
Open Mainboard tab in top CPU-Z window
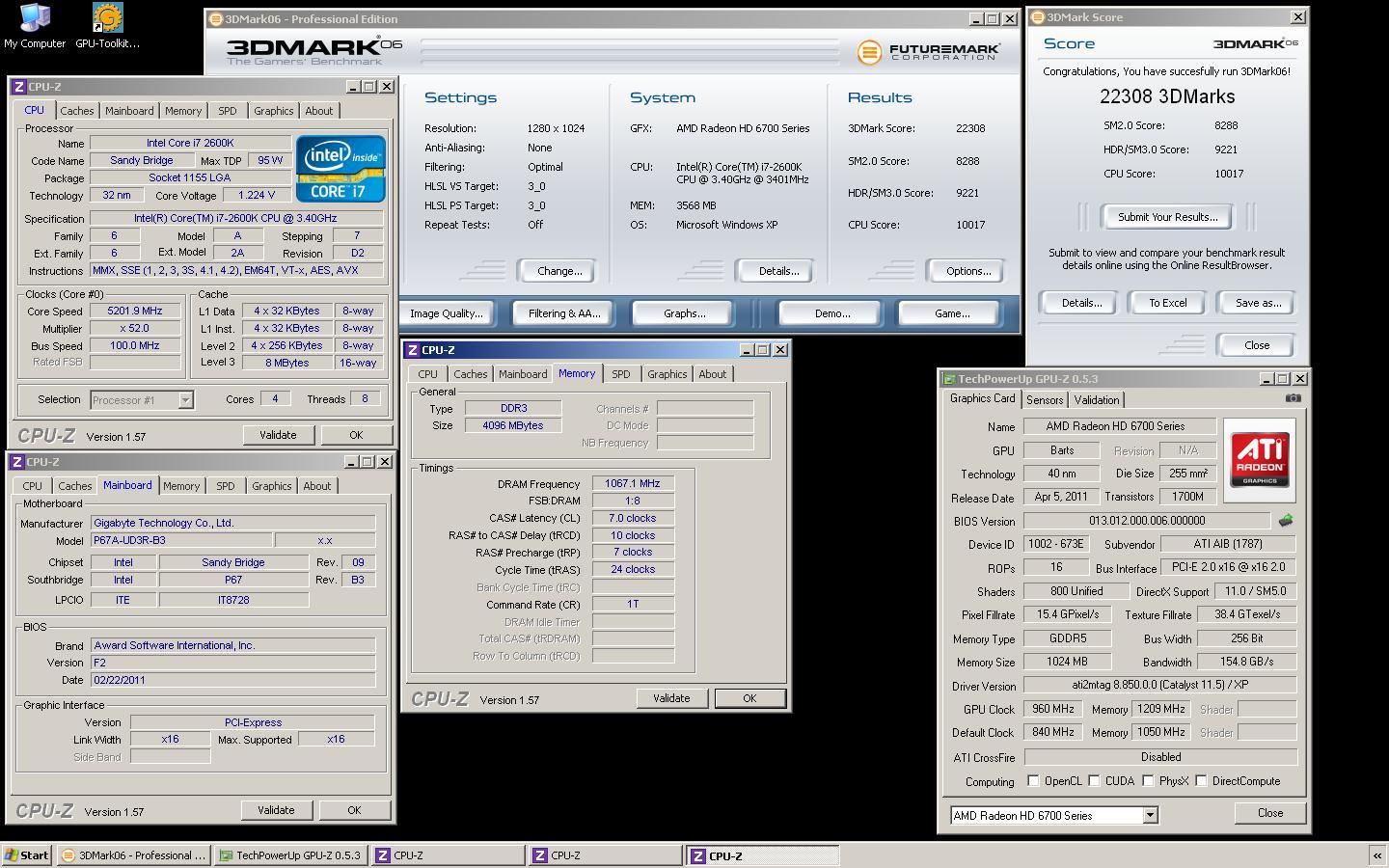pos(129,111)
